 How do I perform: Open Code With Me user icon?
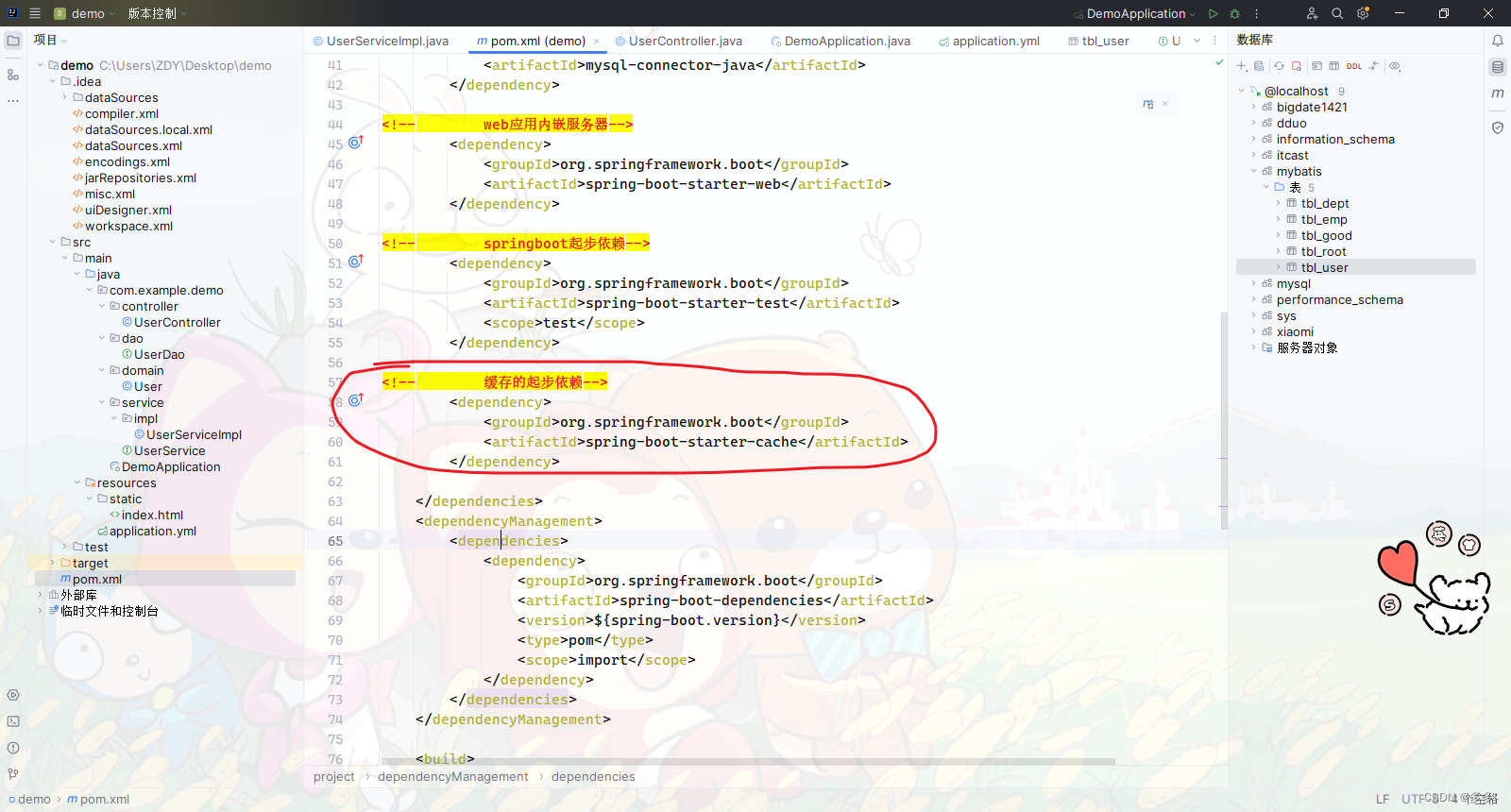click(1312, 13)
